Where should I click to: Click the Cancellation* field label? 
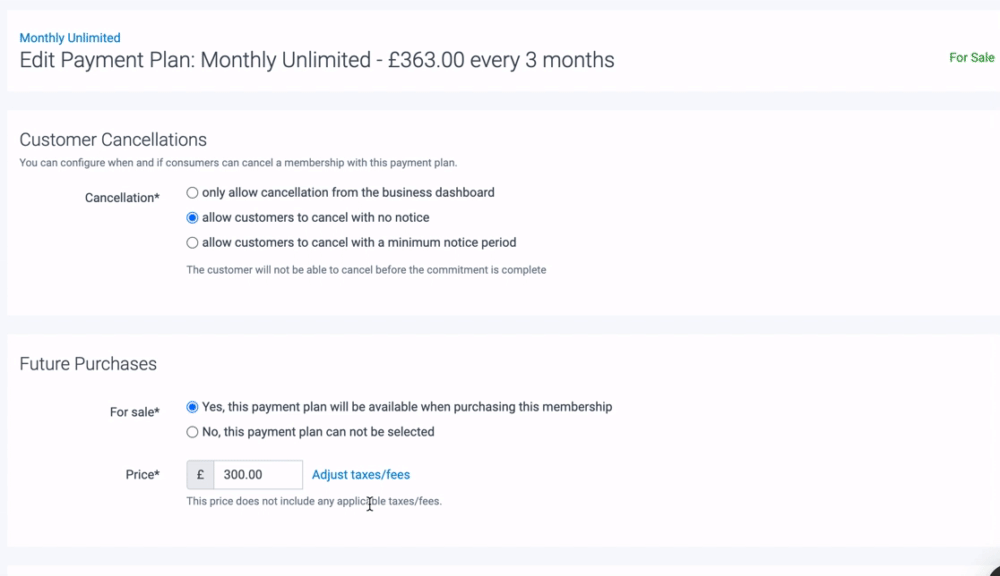click(x=122, y=198)
